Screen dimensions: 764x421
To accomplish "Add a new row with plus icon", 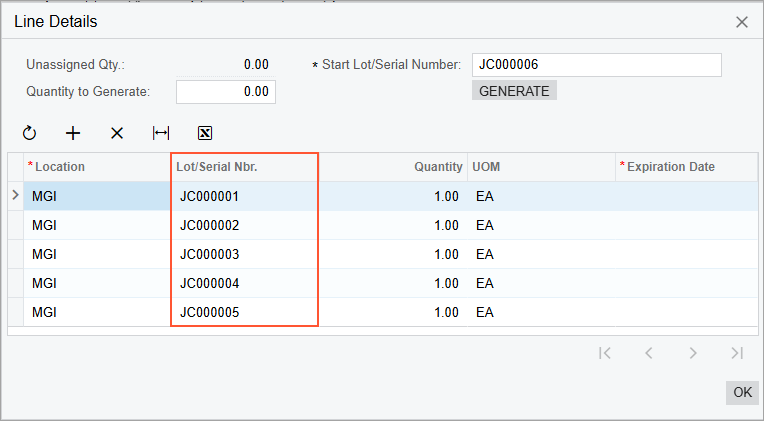I will (x=73, y=133).
